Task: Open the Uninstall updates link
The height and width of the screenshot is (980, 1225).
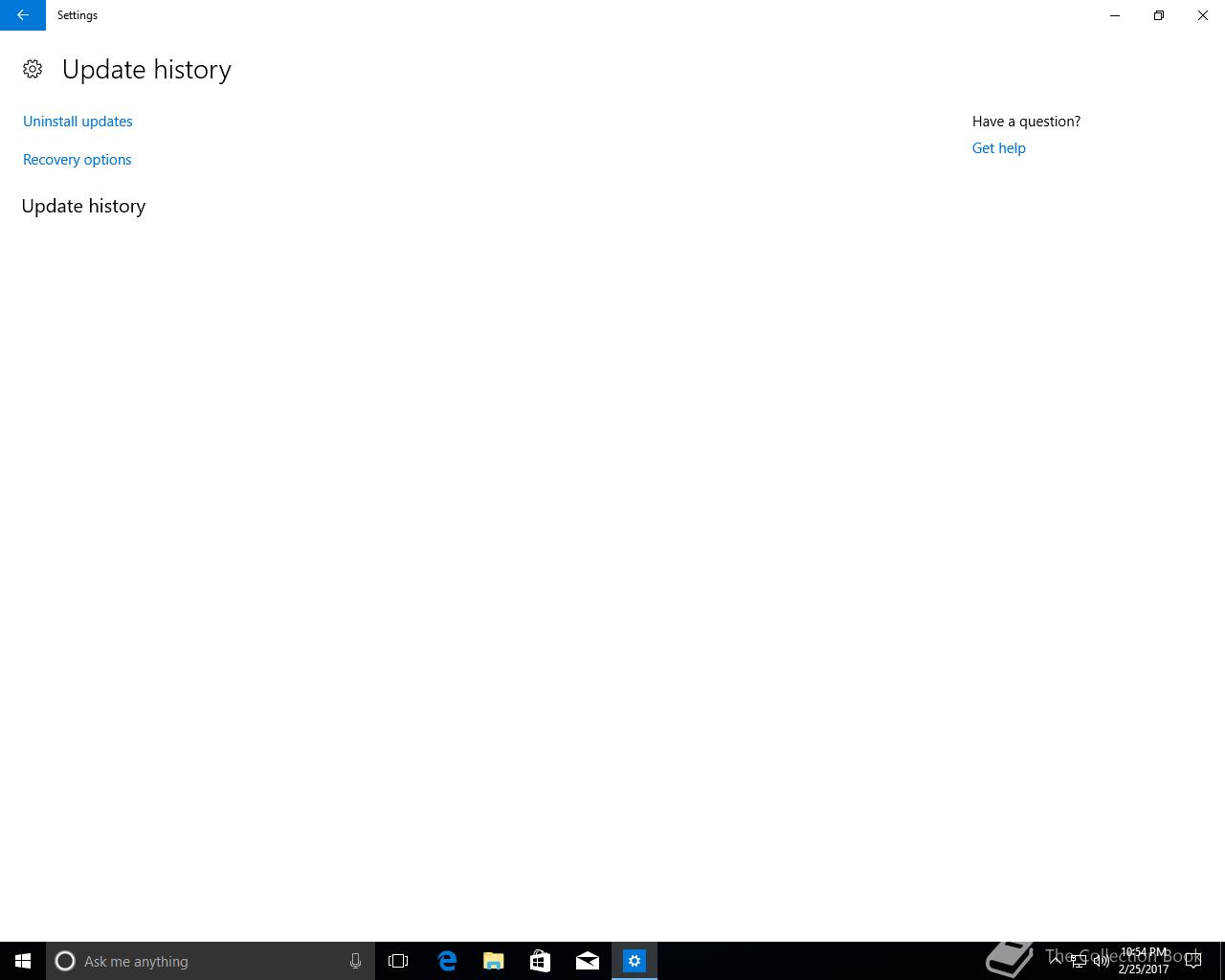Action: pyautogui.click(x=78, y=122)
